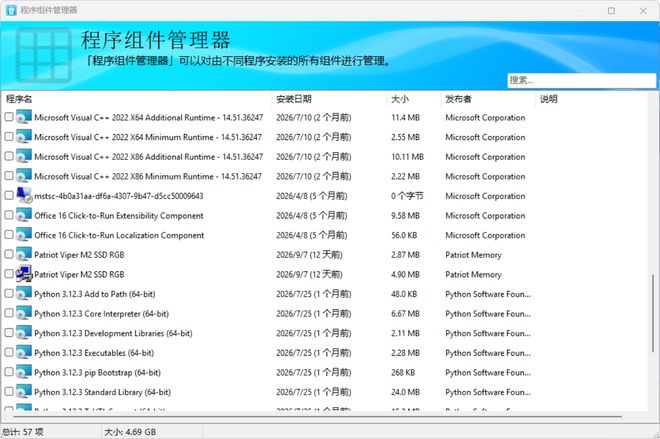Tick checkbox of the 2.87 MB Patriot Viper row
Viewport: 660px width, 439px height.
click(x=9, y=254)
